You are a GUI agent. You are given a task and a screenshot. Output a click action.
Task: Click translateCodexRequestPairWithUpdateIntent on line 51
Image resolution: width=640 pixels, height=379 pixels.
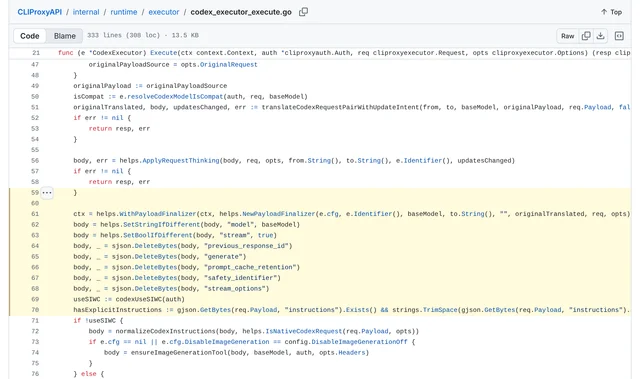coord(340,107)
